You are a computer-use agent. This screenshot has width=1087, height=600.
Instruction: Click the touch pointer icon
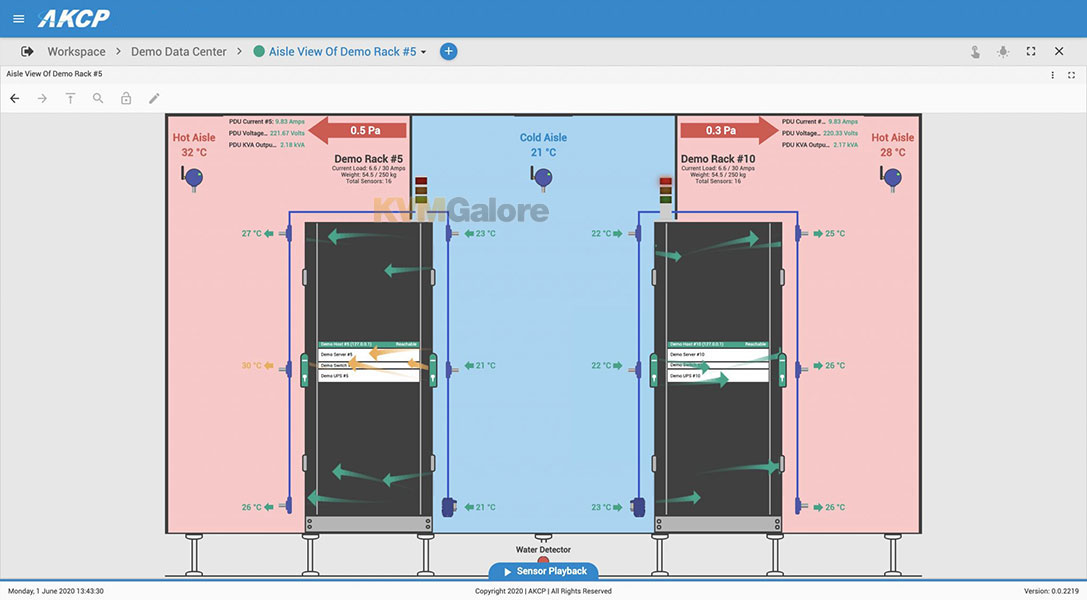[975, 51]
